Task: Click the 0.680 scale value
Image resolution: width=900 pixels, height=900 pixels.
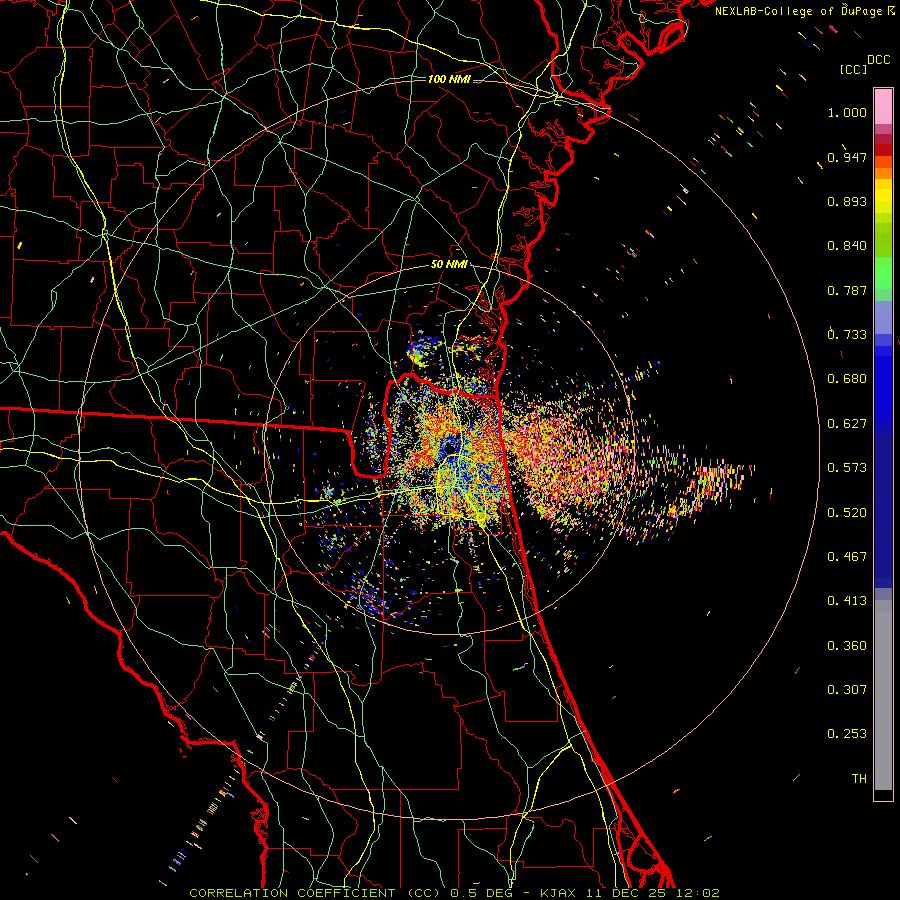Action: coord(847,379)
